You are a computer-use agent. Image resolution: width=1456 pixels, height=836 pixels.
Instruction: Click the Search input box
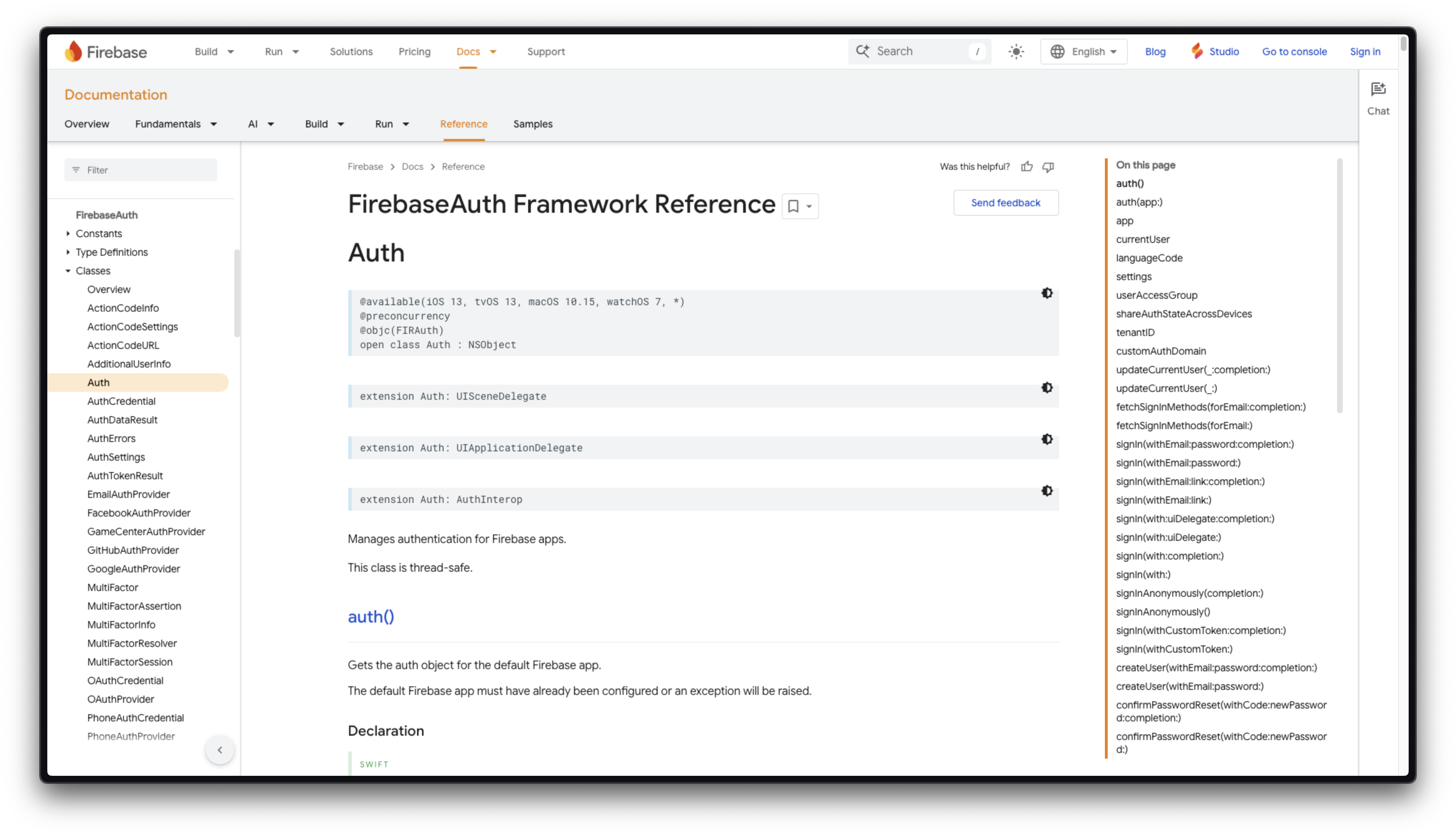pyautogui.click(x=920, y=51)
